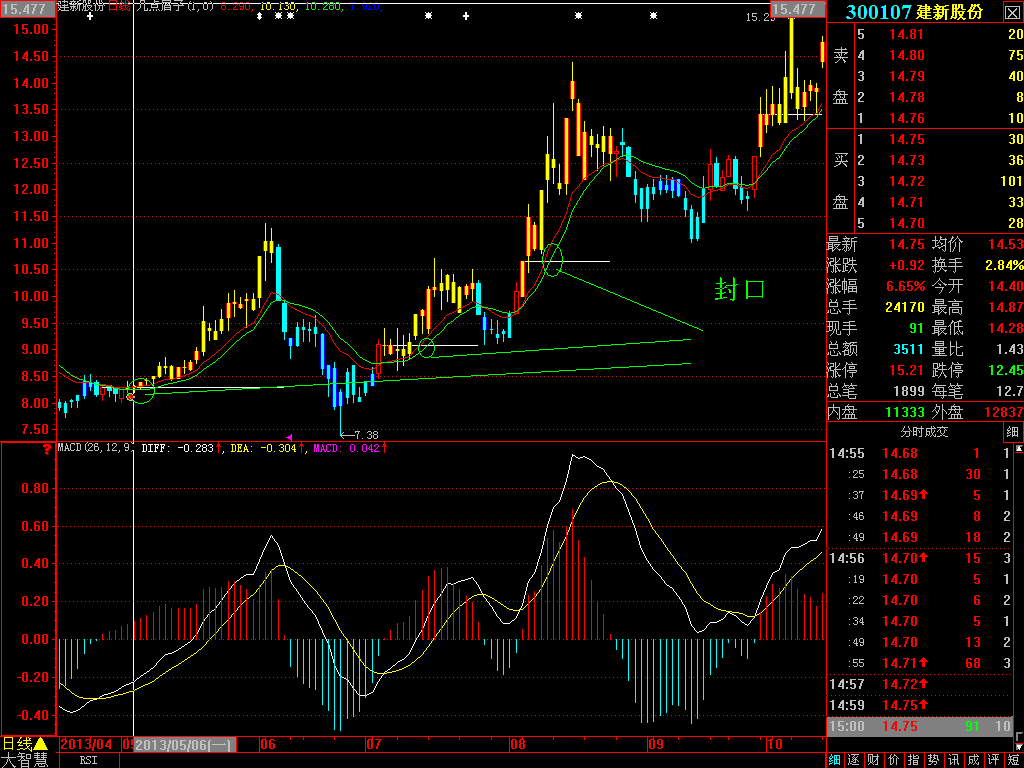Expand the 日线 period selector triangle
This screenshot has width=1024, height=768.
point(39,743)
